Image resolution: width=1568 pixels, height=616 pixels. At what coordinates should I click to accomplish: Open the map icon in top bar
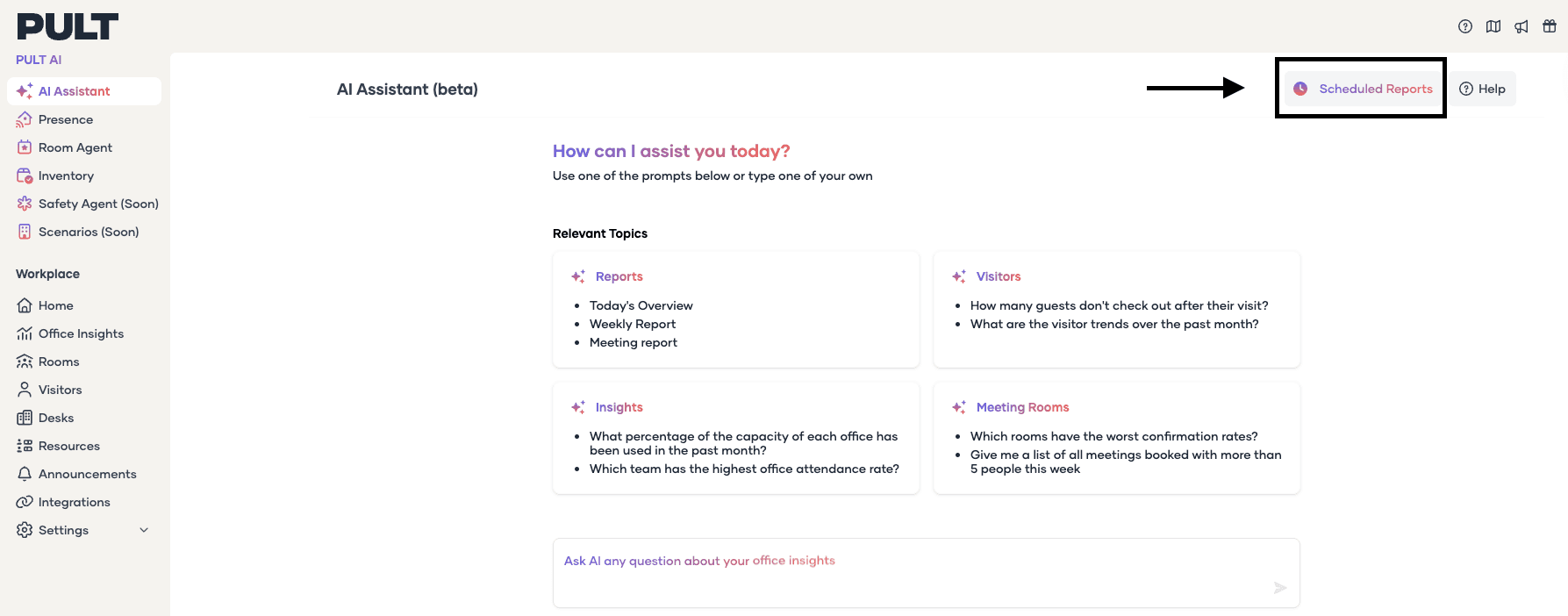1493,26
